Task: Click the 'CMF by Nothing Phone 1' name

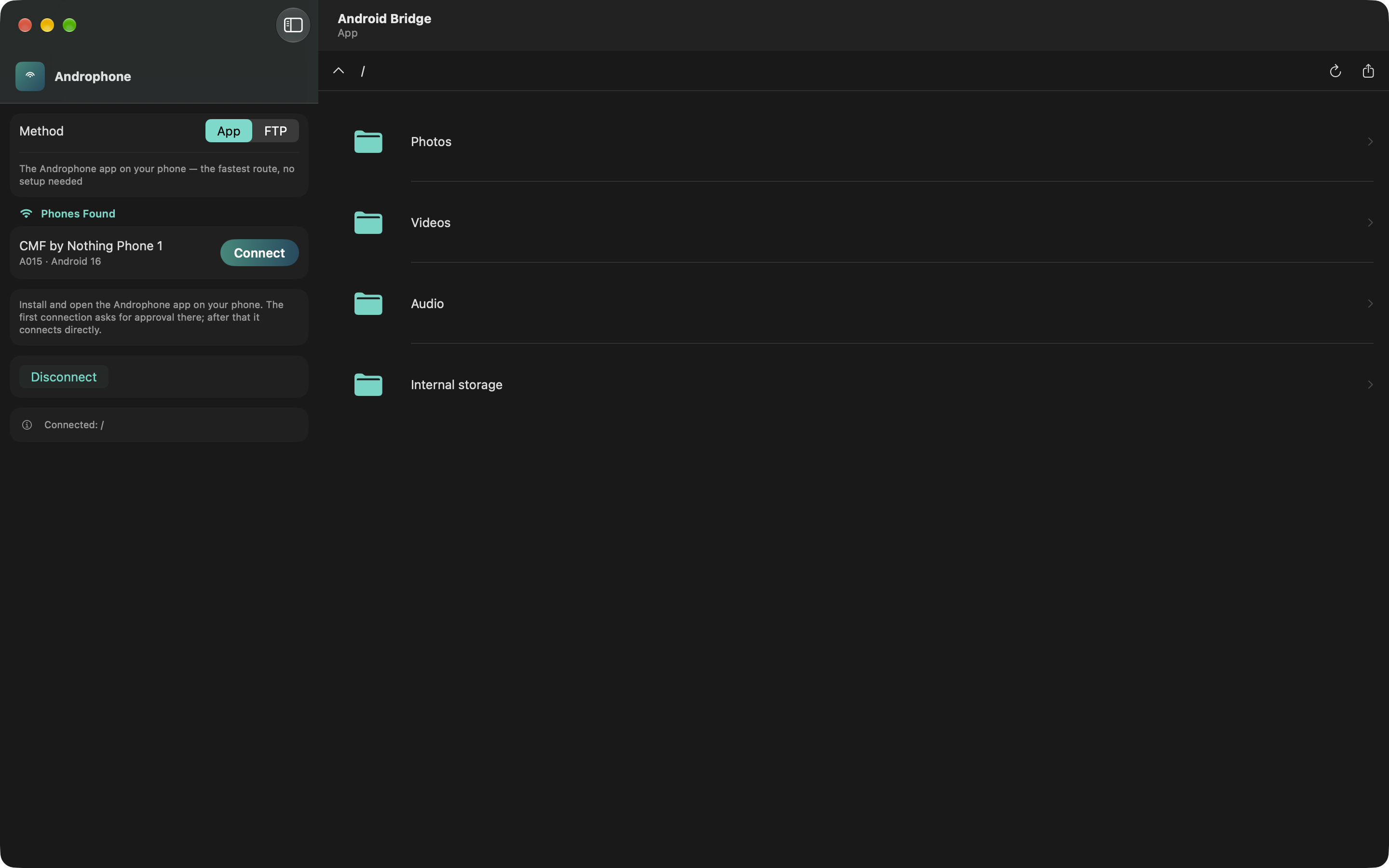Action: pos(91,246)
